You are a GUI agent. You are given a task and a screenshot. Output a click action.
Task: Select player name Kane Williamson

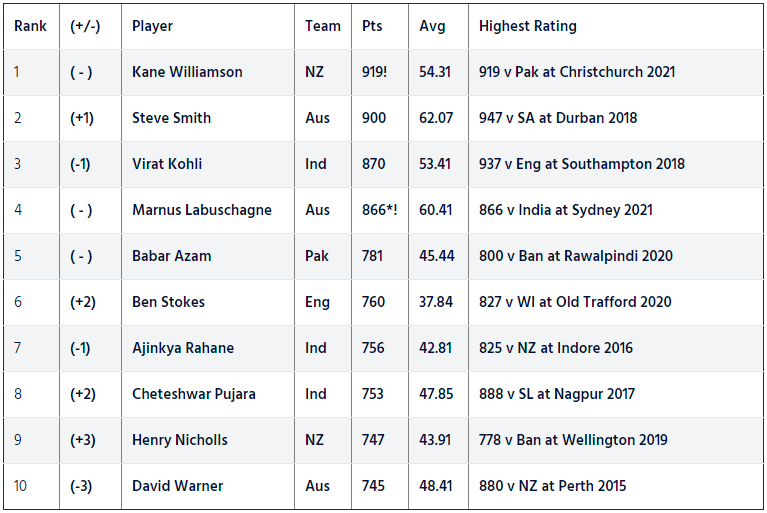tap(187, 72)
